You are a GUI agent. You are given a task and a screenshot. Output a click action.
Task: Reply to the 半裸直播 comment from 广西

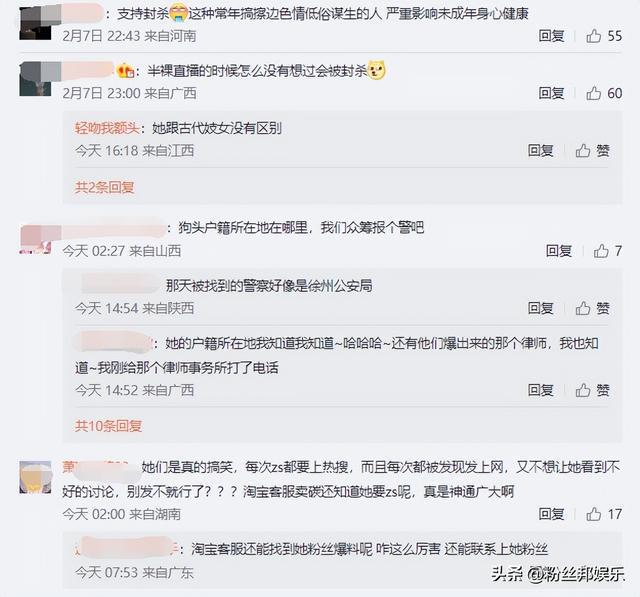click(x=551, y=93)
